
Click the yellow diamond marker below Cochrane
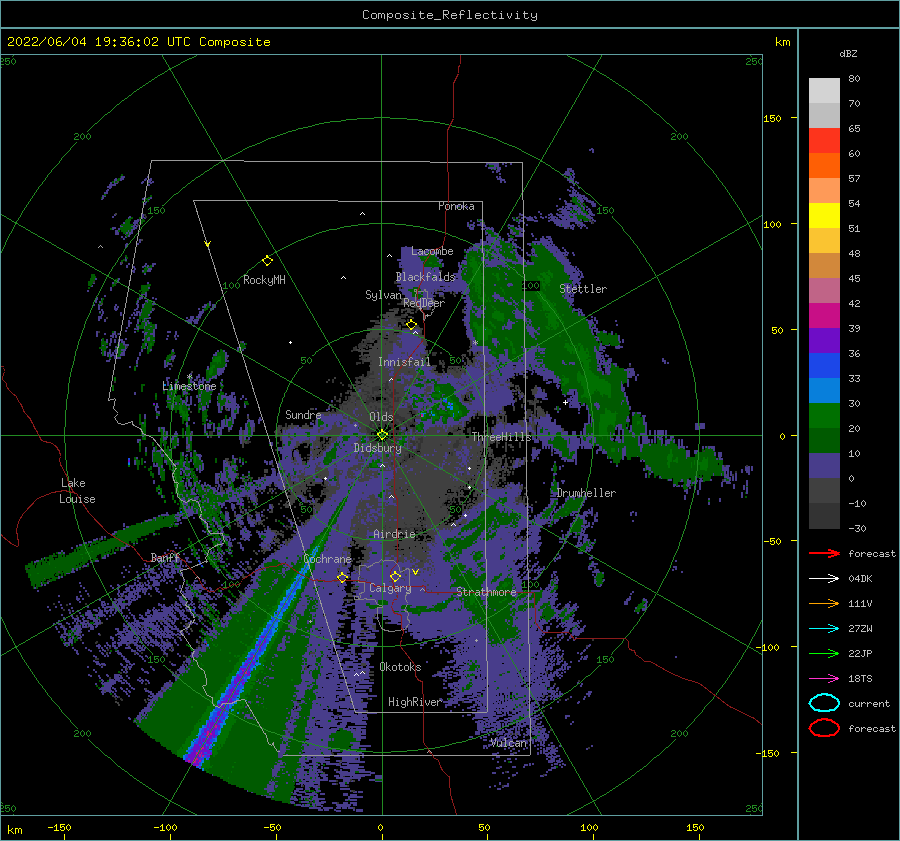pos(342,577)
